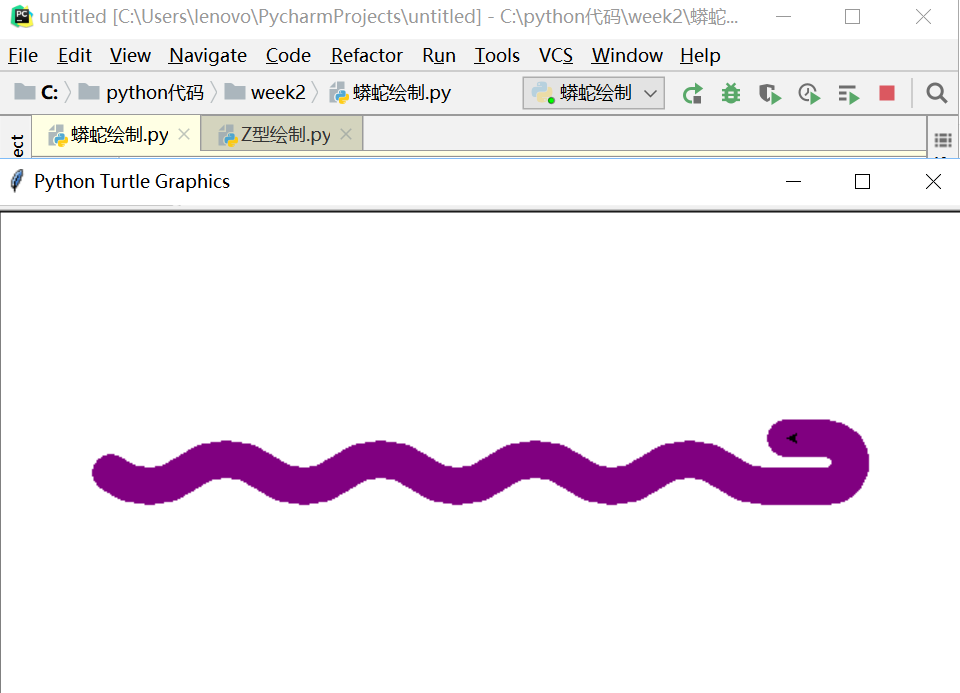Run with coverage shield icon

point(770,94)
